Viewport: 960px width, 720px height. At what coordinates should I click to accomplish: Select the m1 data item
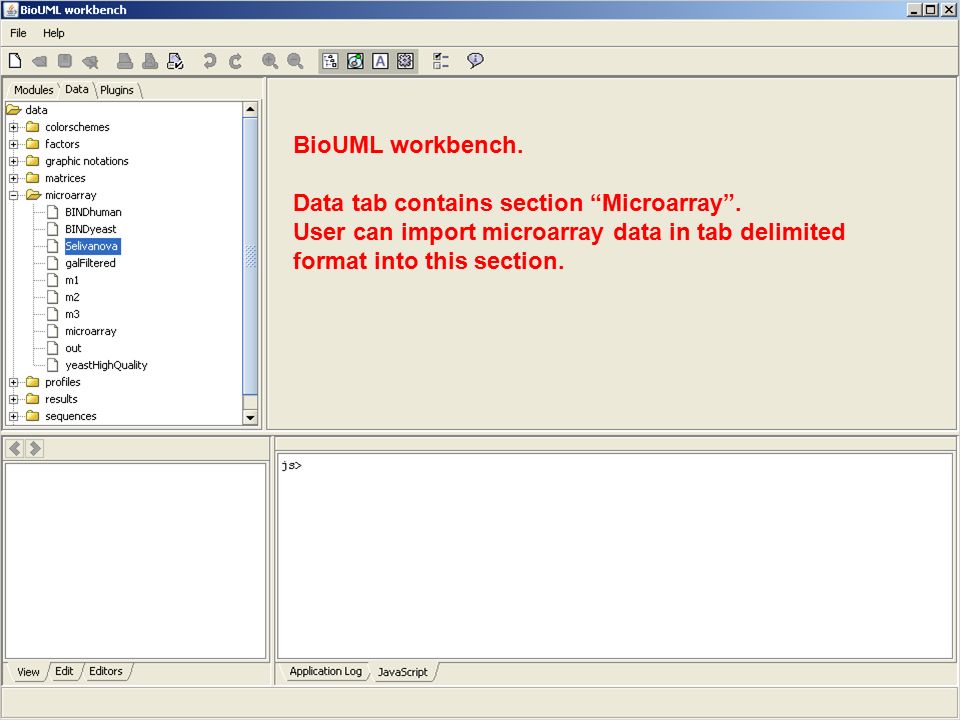tap(72, 280)
